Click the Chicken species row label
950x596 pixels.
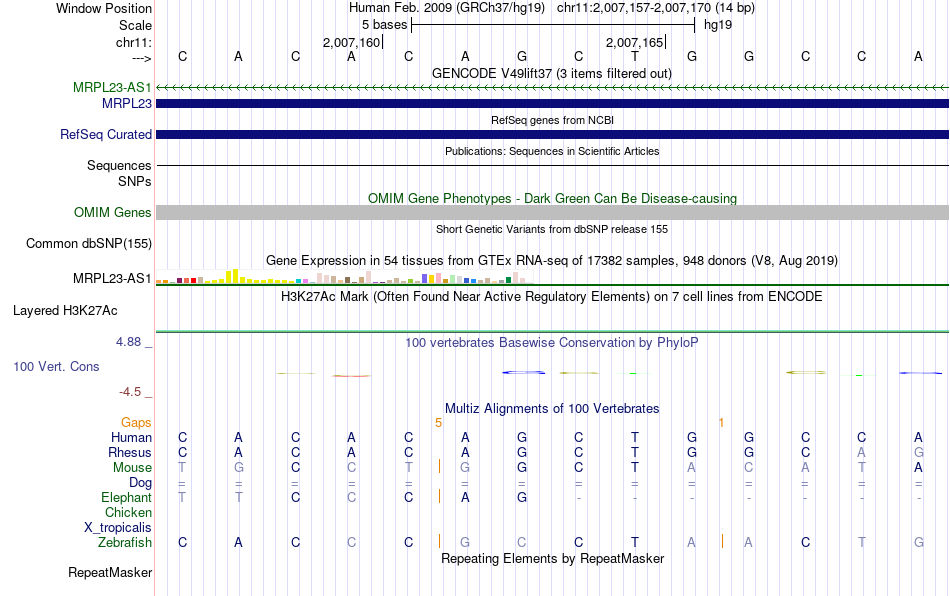[128, 512]
